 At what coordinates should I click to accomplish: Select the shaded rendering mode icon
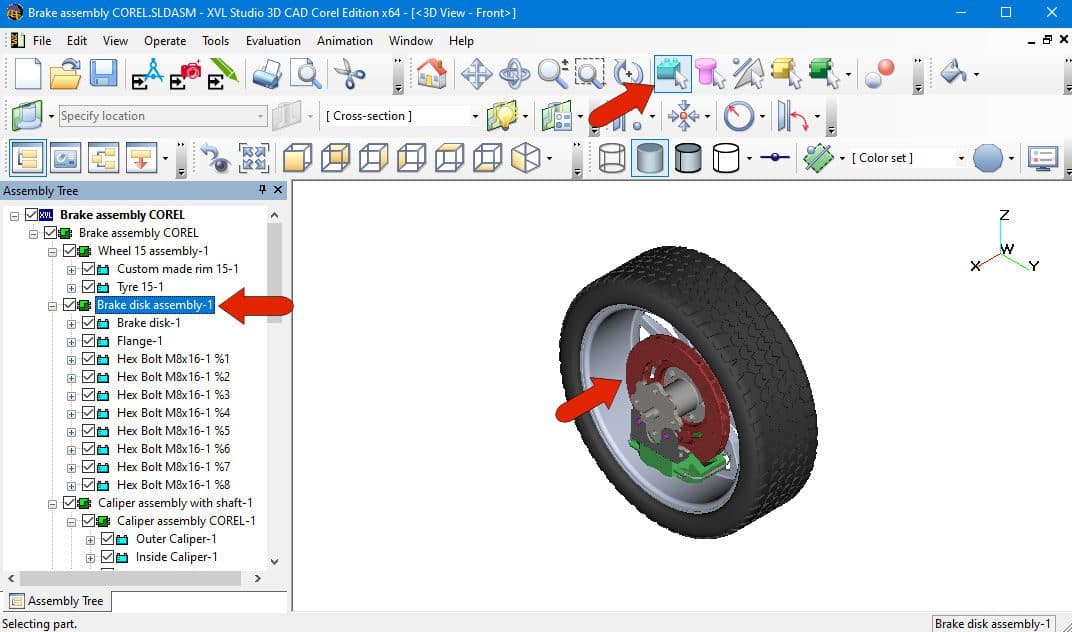[x=649, y=157]
